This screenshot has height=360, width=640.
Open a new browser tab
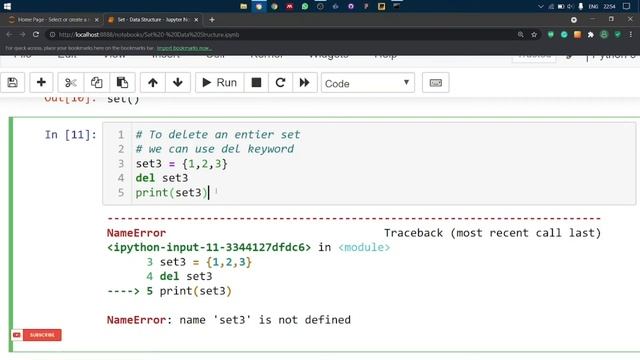click(212, 20)
